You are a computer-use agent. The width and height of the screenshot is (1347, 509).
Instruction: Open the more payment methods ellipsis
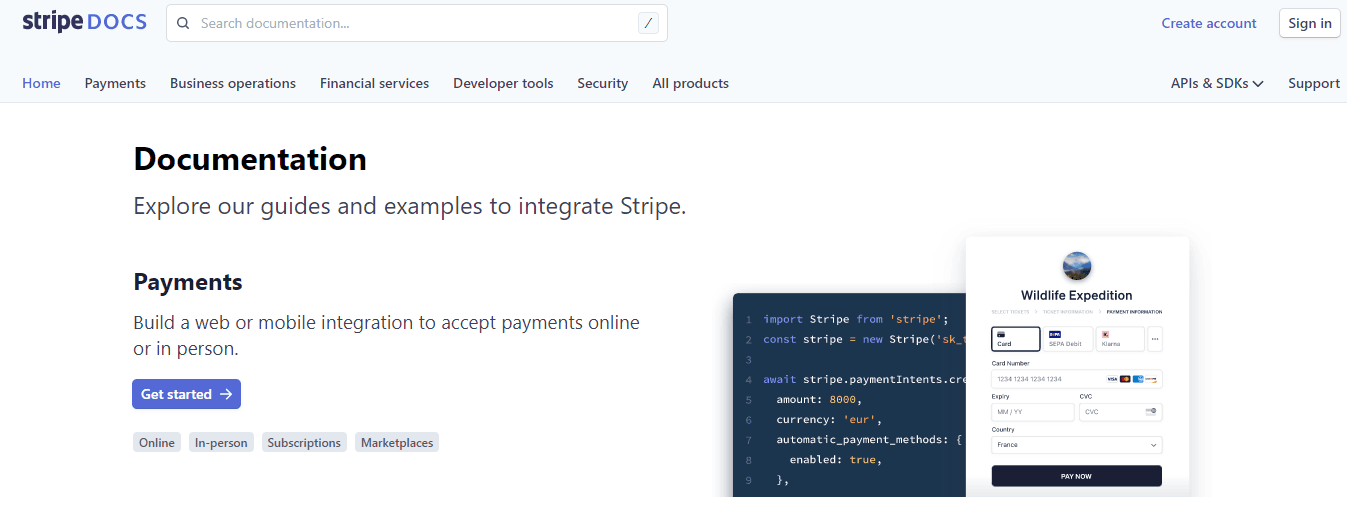coord(1155,339)
